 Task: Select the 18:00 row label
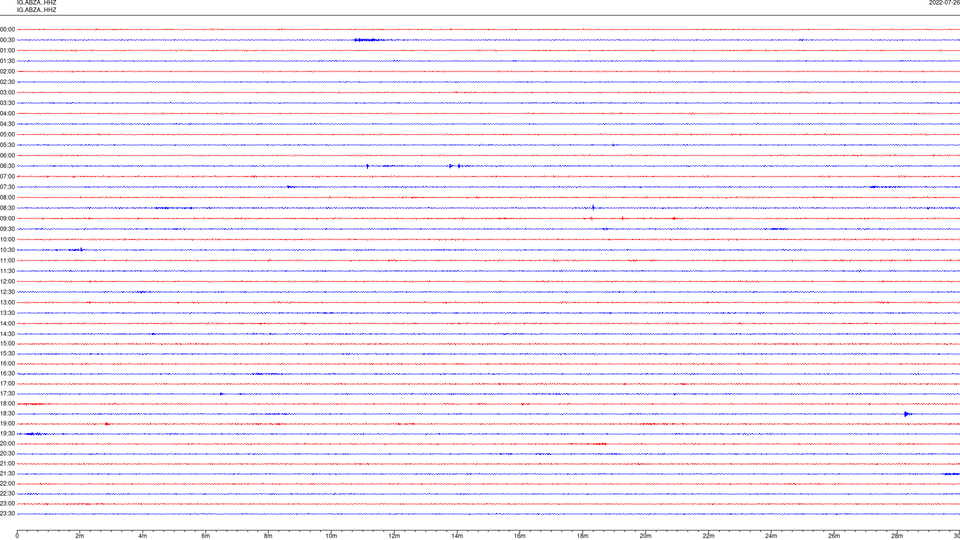pos(7,403)
